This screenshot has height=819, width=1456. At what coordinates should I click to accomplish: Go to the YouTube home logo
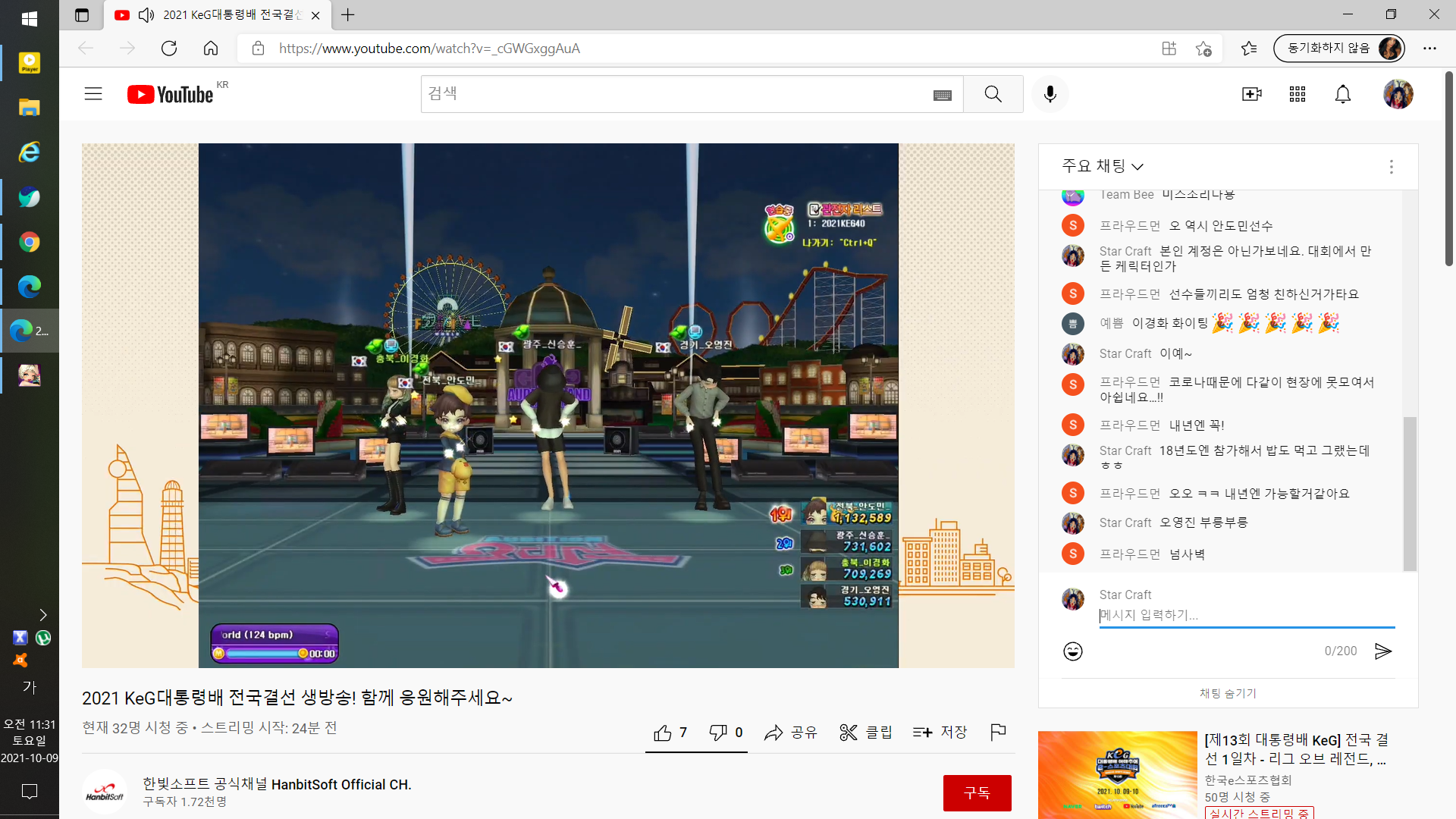pos(171,94)
